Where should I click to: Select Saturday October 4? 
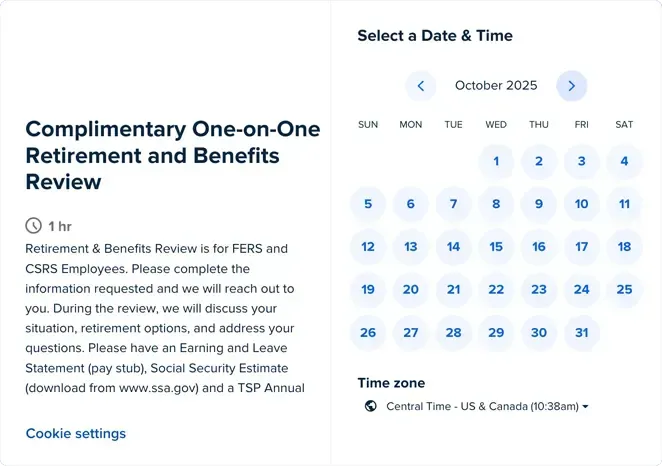point(624,161)
